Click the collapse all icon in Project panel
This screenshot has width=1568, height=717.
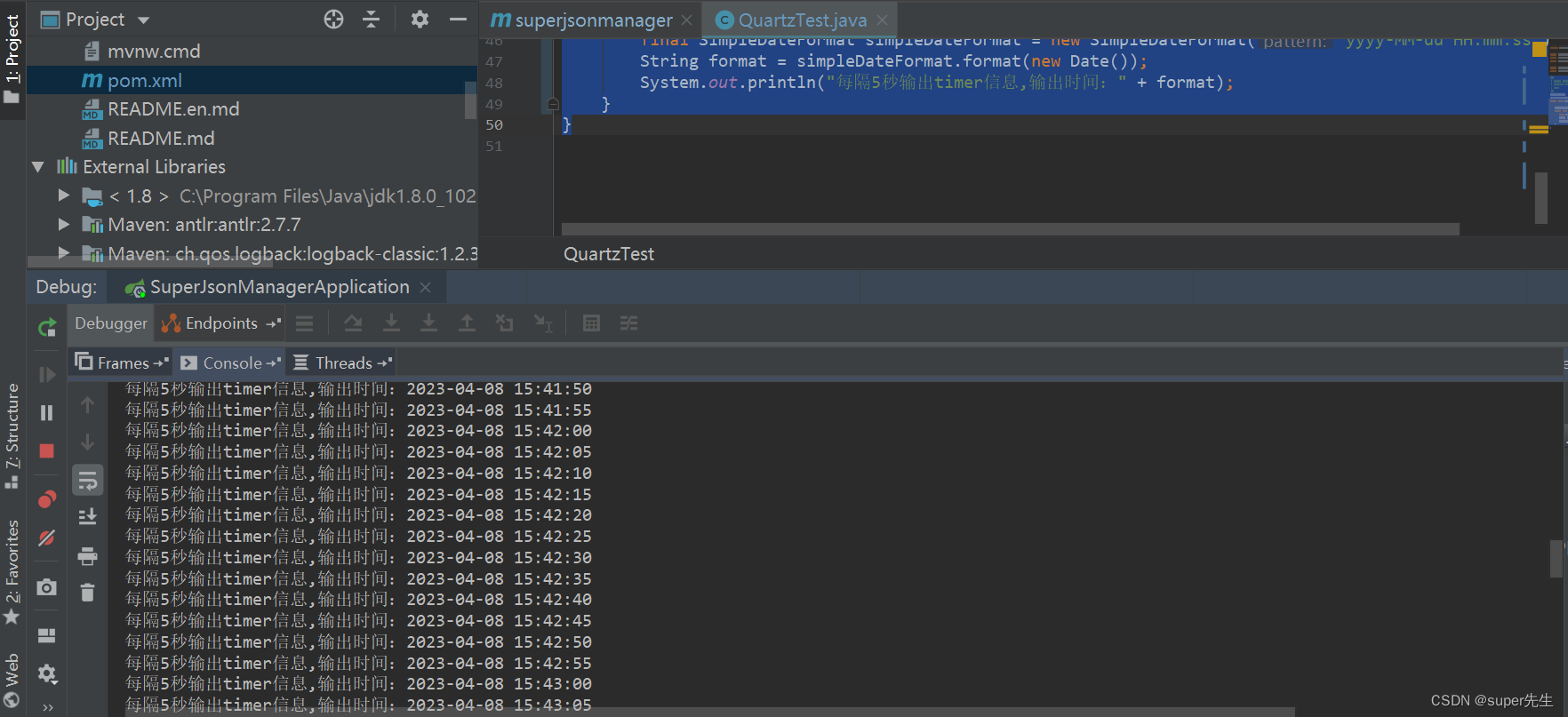372,20
